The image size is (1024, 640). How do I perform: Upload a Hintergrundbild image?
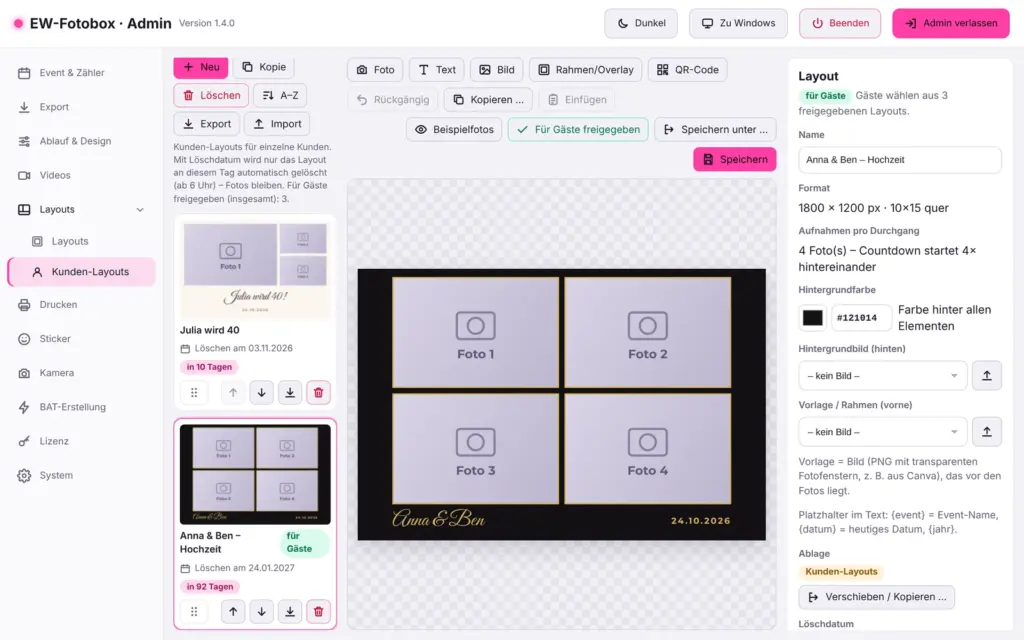(x=987, y=376)
